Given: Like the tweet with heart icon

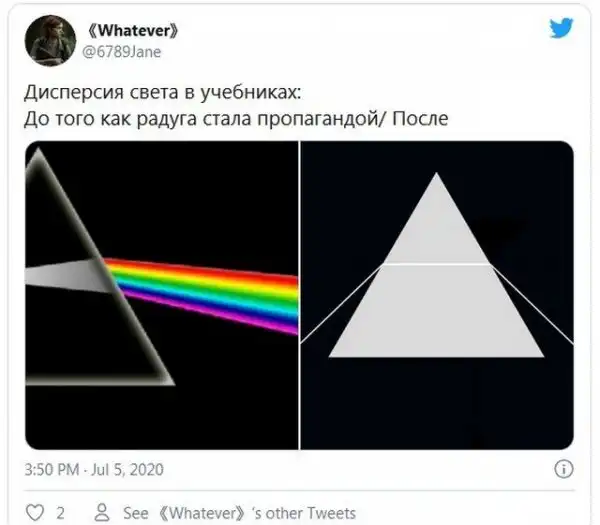Looking at the screenshot, I should pyautogui.click(x=35, y=512).
